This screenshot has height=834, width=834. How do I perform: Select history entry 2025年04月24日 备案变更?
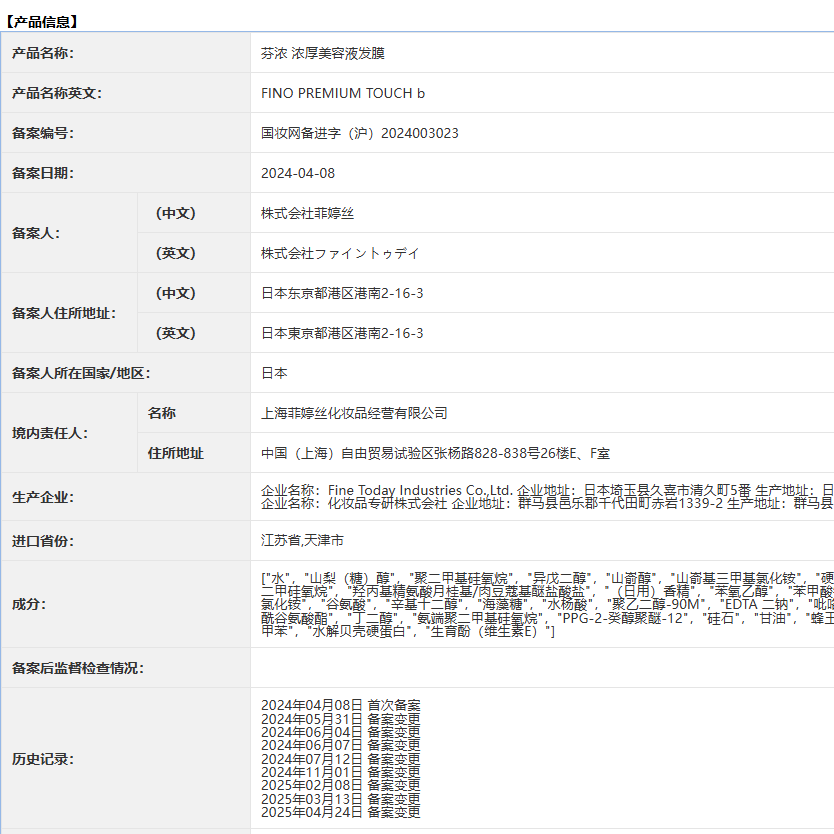pos(341,812)
